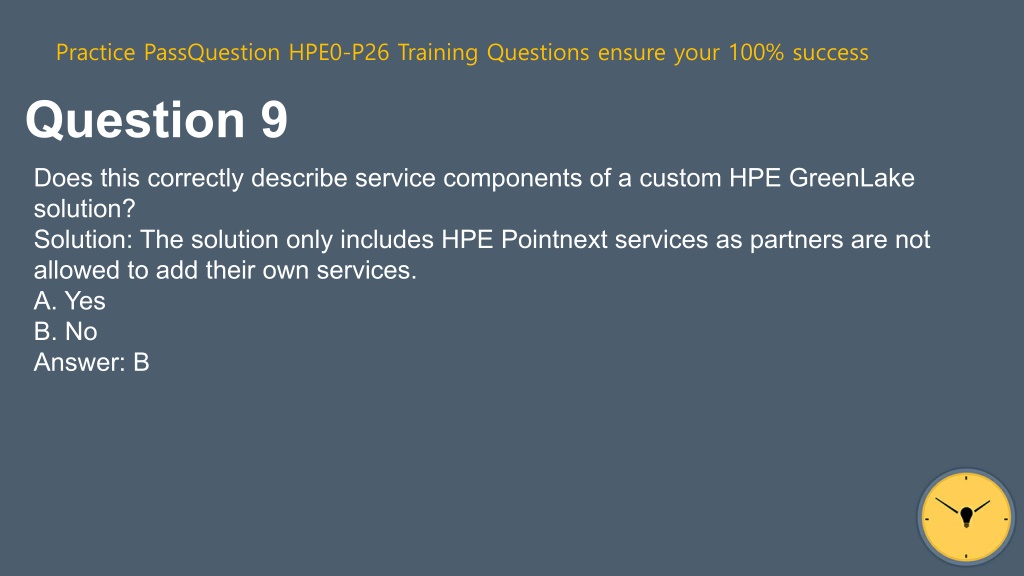Click the Question 9 heading
Viewport: 1024px width, 576px height.
157,120
